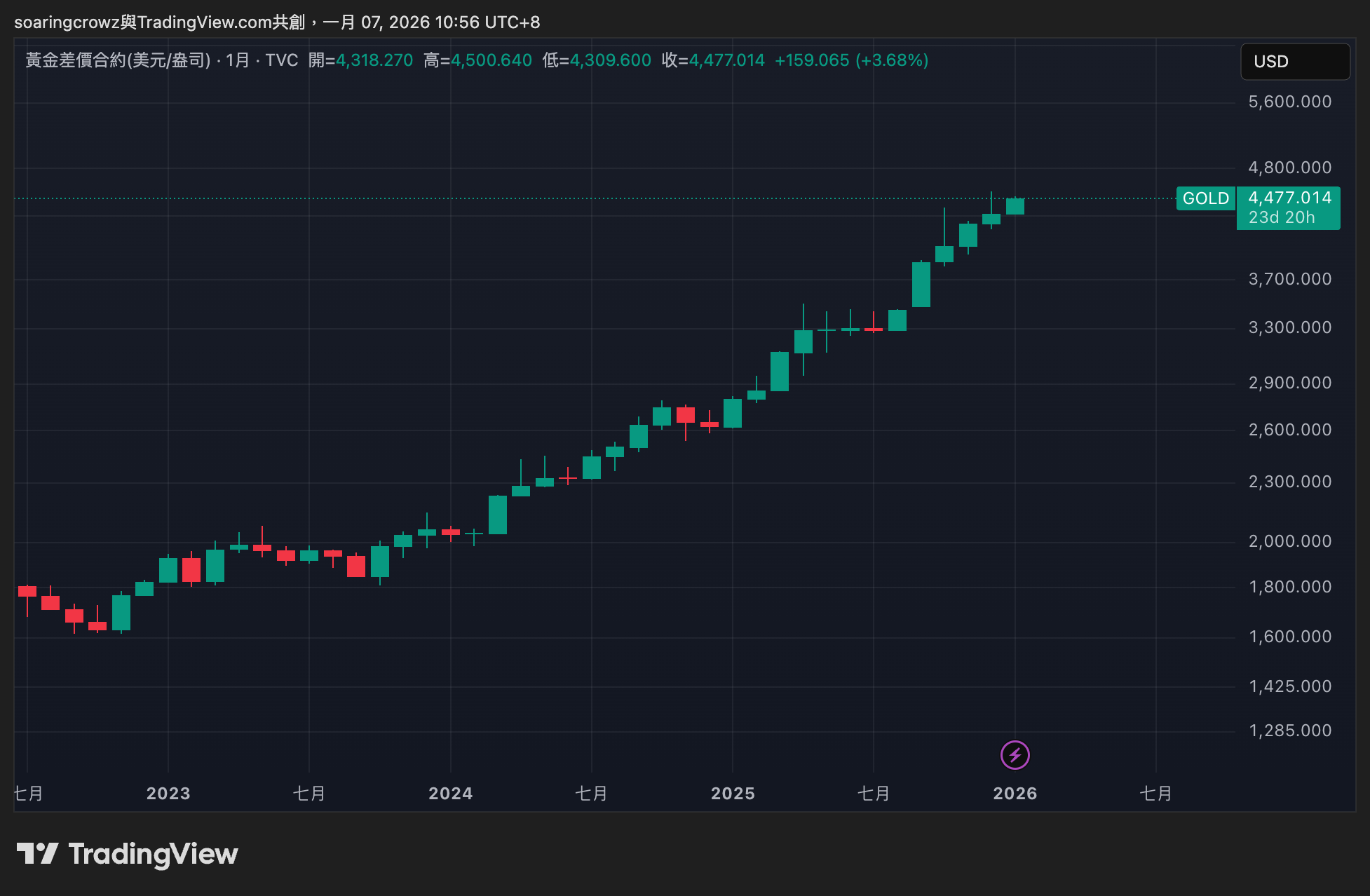This screenshot has height=896, width=1370.
Task: Click the 1,285.000 price scale label
Action: [x=1289, y=731]
